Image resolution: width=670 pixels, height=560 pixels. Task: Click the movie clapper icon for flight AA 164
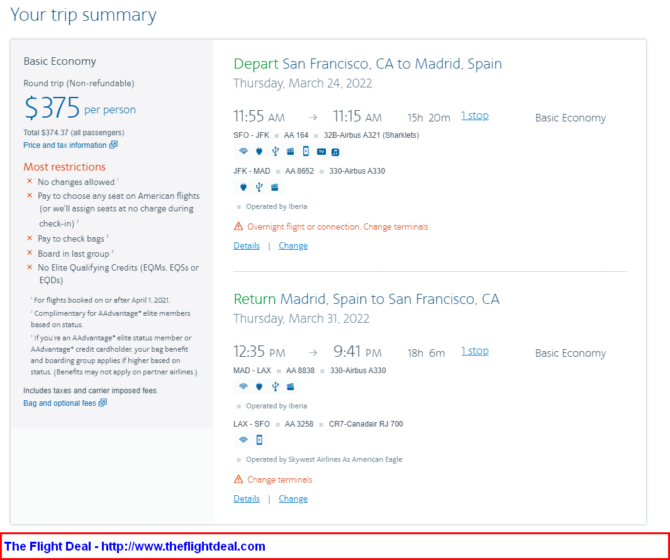[291, 151]
